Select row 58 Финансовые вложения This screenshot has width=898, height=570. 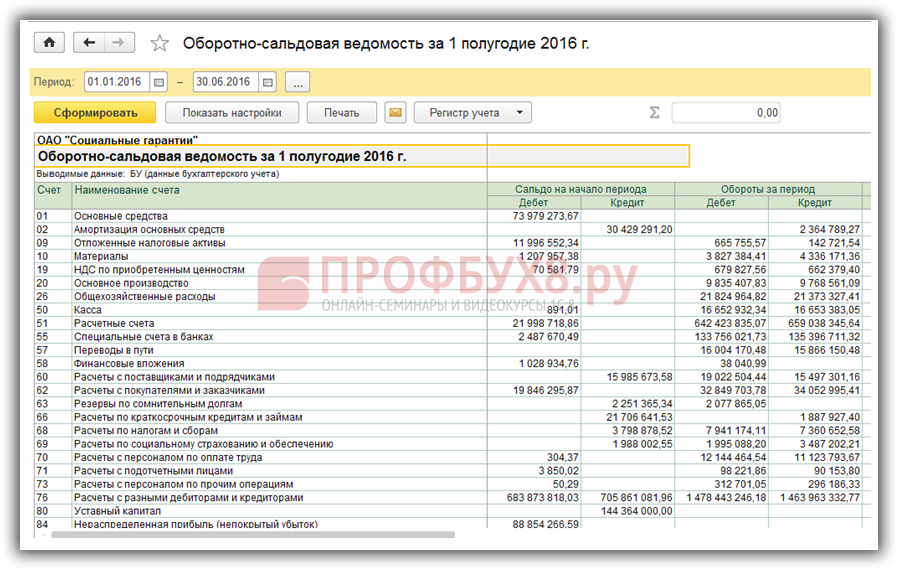pos(452,363)
